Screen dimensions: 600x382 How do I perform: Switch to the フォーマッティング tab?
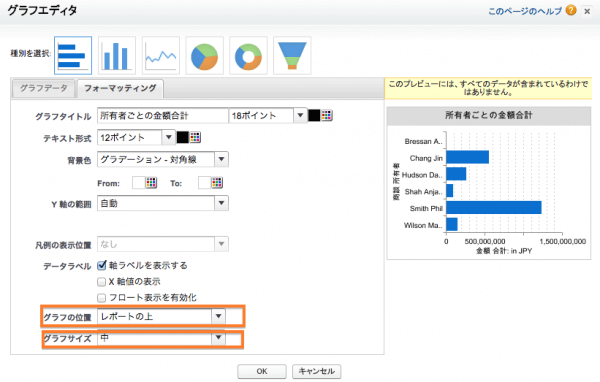click(x=120, y=88)
